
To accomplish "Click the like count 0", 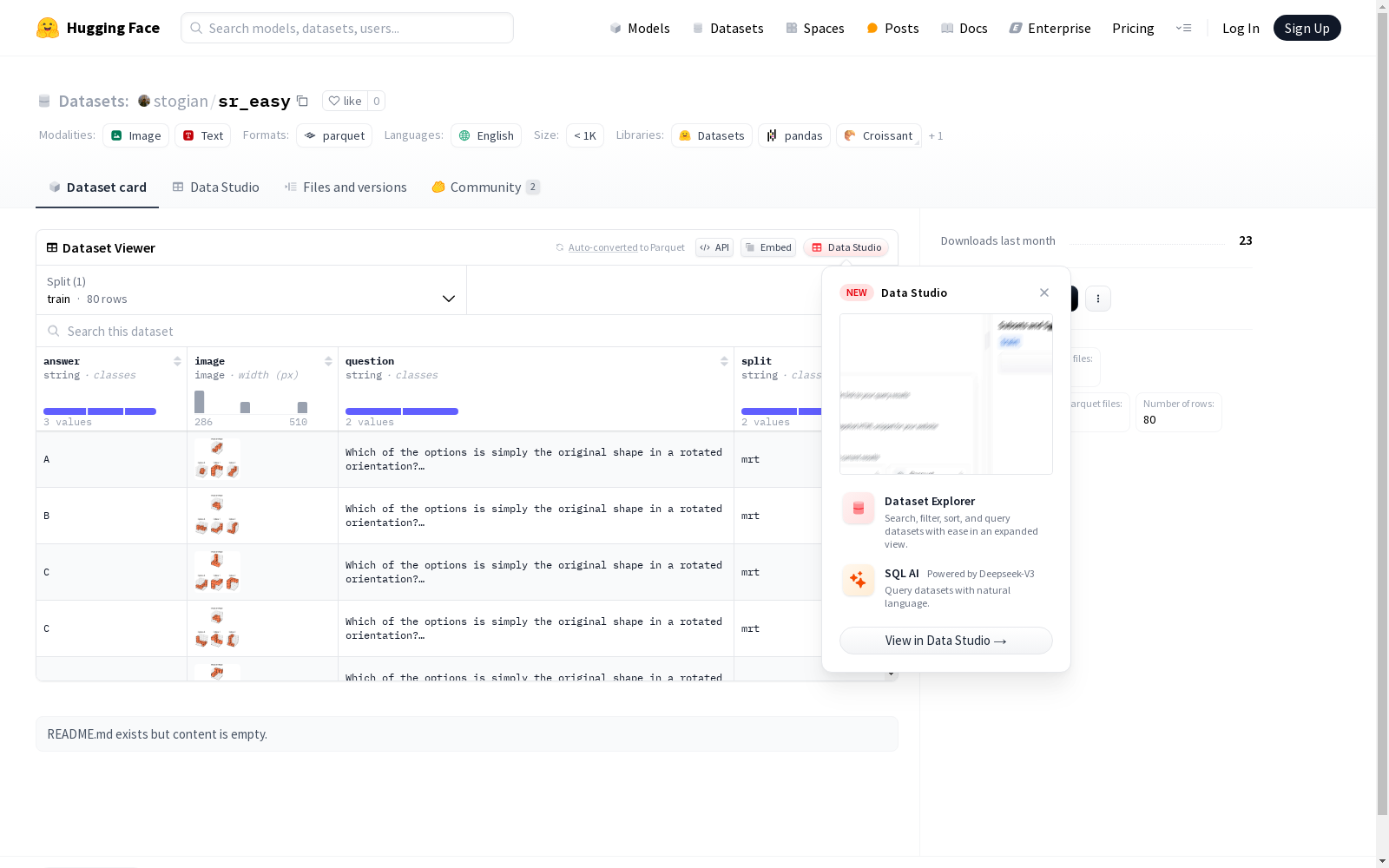I will pos(376,101).
